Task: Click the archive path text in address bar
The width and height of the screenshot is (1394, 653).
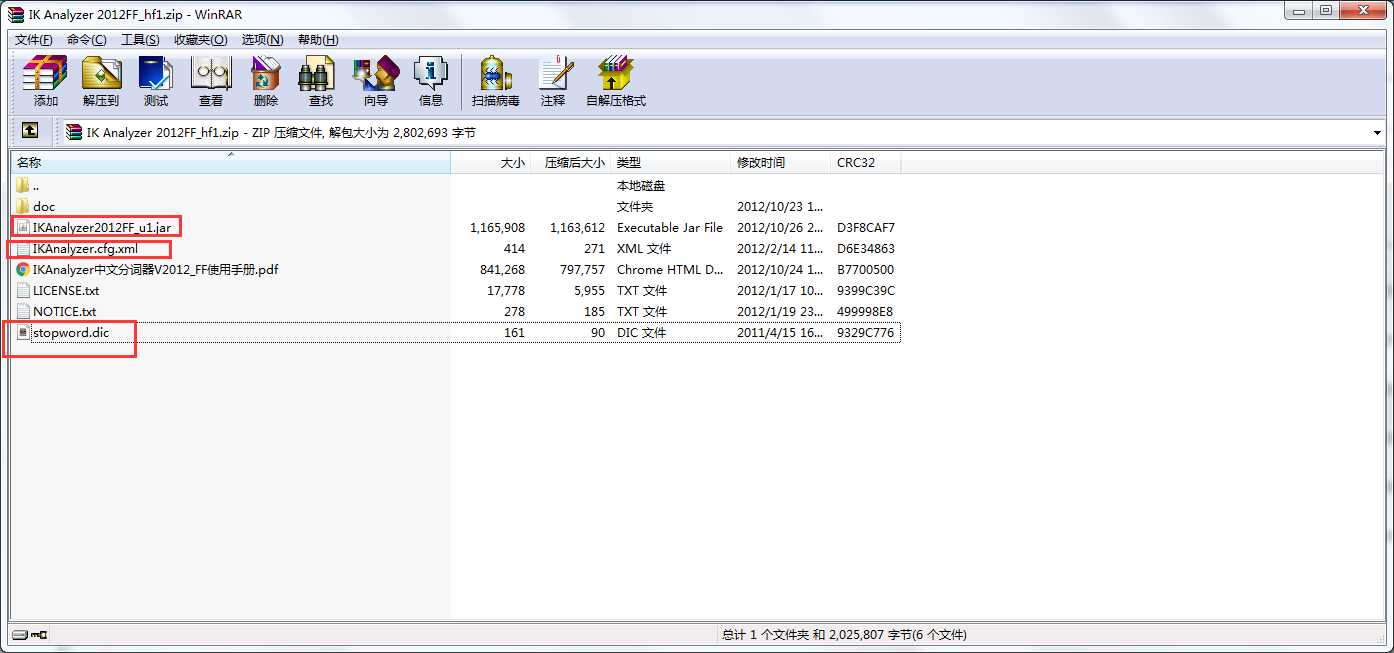Action: click(x=281, y=133)
